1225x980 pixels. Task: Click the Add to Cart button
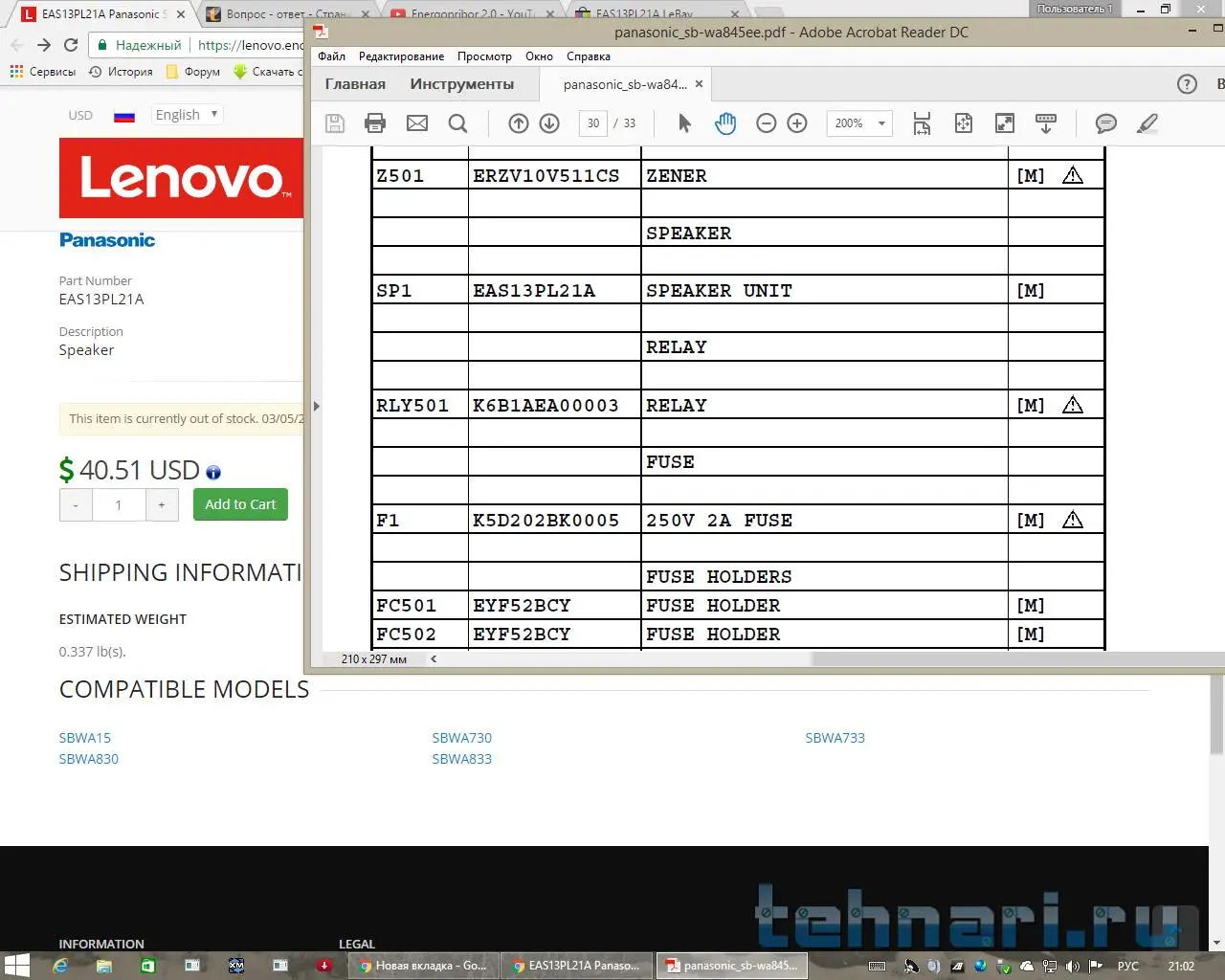[240, 504]
